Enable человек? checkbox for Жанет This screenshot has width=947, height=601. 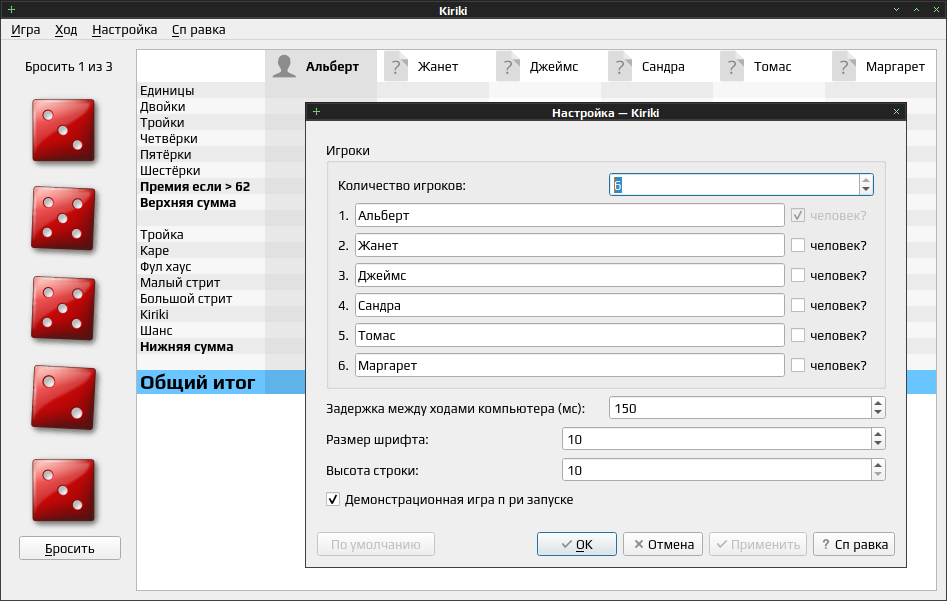pos(798,245)
